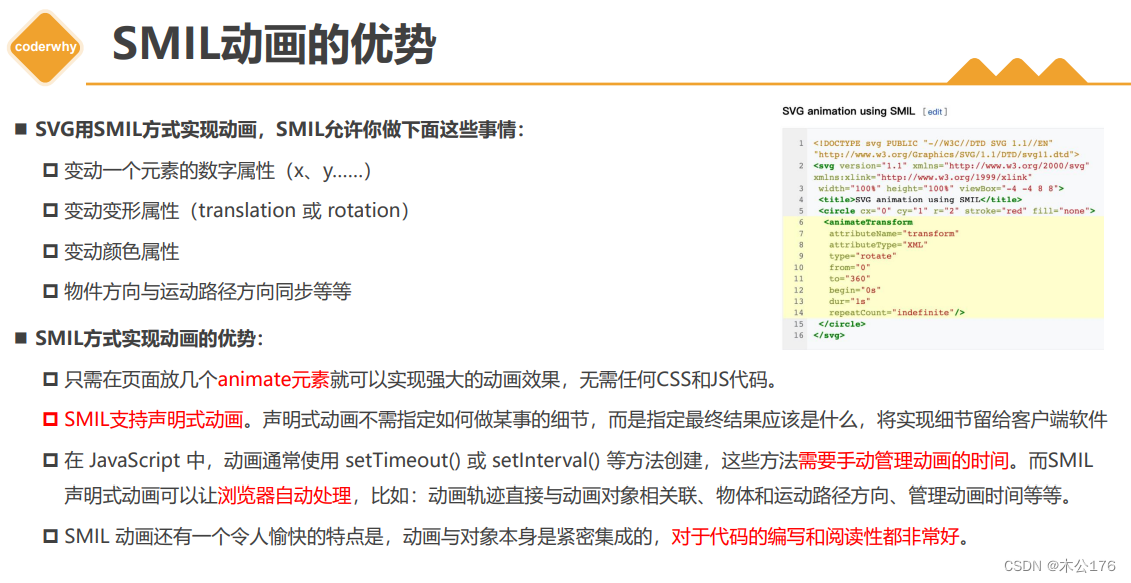The height and width of the screenshot is (583, 1131).
Task: Click code line 15 "</circle>"
Action: [x=842, y=324]
